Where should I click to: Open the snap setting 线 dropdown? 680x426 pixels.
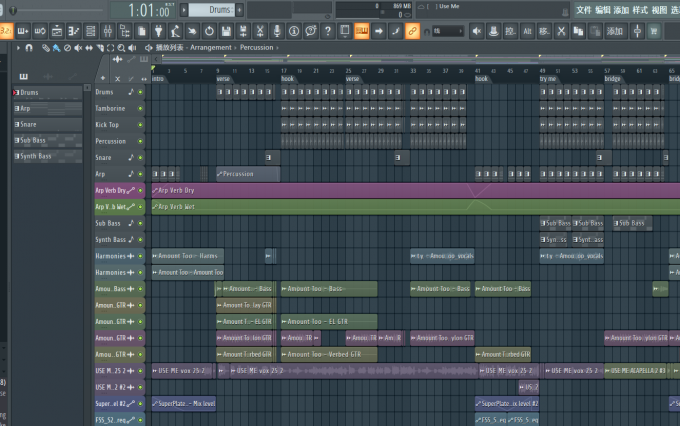448,31
